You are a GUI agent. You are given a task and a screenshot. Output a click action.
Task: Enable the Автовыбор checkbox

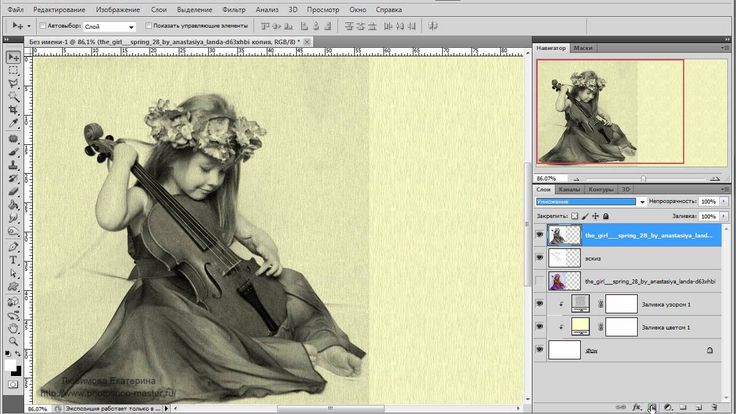42,26
